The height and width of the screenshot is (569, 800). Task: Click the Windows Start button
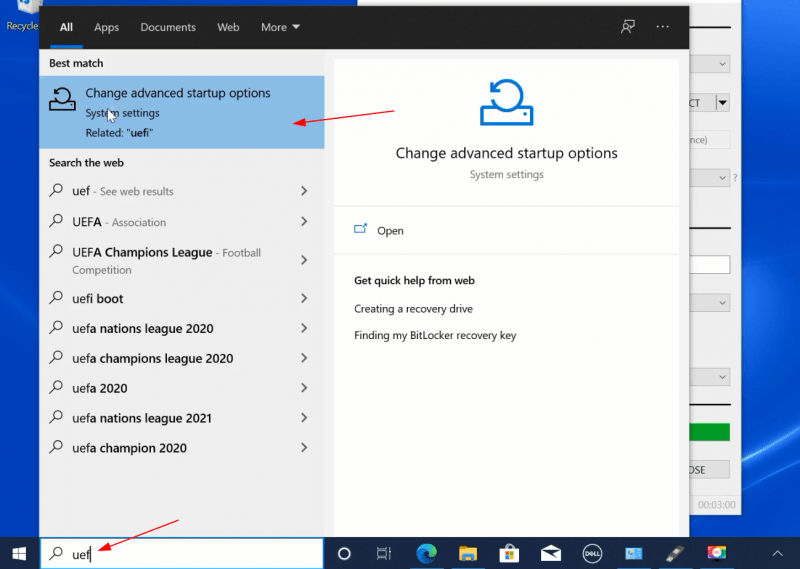[19, 553]
